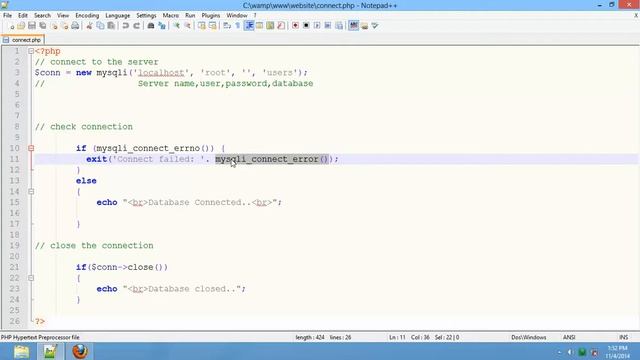This screenshot has height=360, width=640.
Task: Collapse the if block fold marker on line 10
Action: coord(31,148)
